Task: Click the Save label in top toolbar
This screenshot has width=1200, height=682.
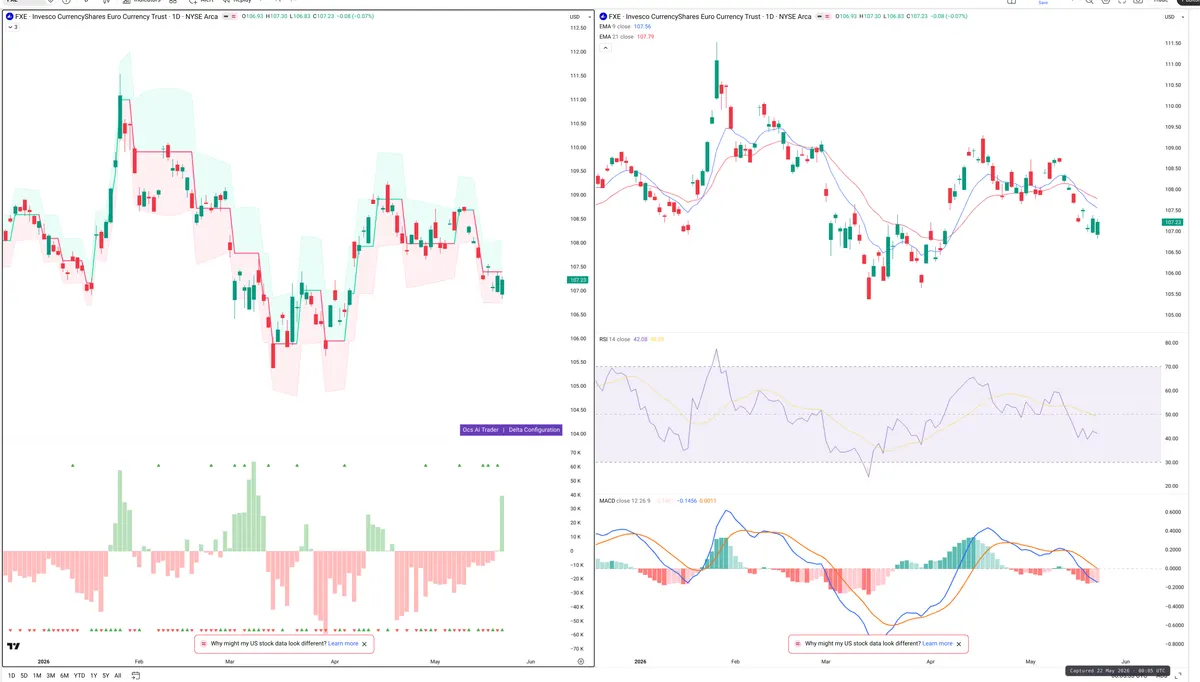Action: click(1043, 3)
